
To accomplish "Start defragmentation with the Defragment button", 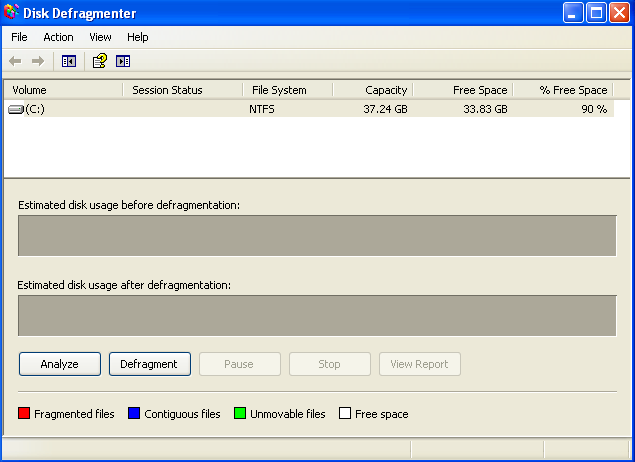I will point(149,364).
